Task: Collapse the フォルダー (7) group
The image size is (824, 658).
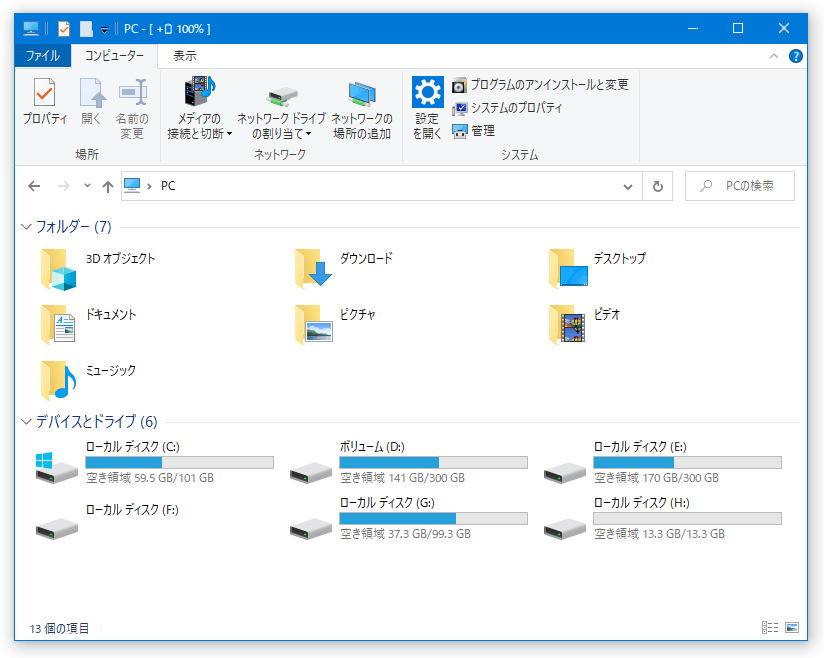Action: 26,227
